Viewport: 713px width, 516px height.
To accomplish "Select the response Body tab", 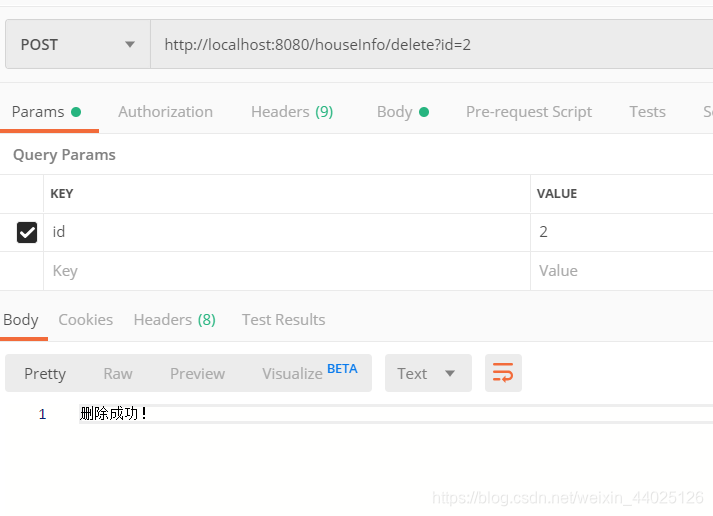I will 21,320.
